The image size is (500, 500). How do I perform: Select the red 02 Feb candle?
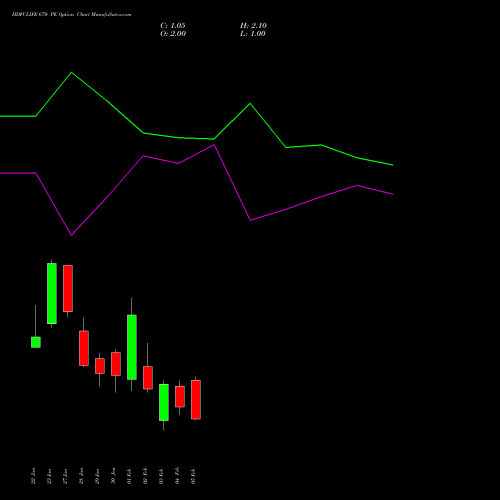click(x=148, y=378)
